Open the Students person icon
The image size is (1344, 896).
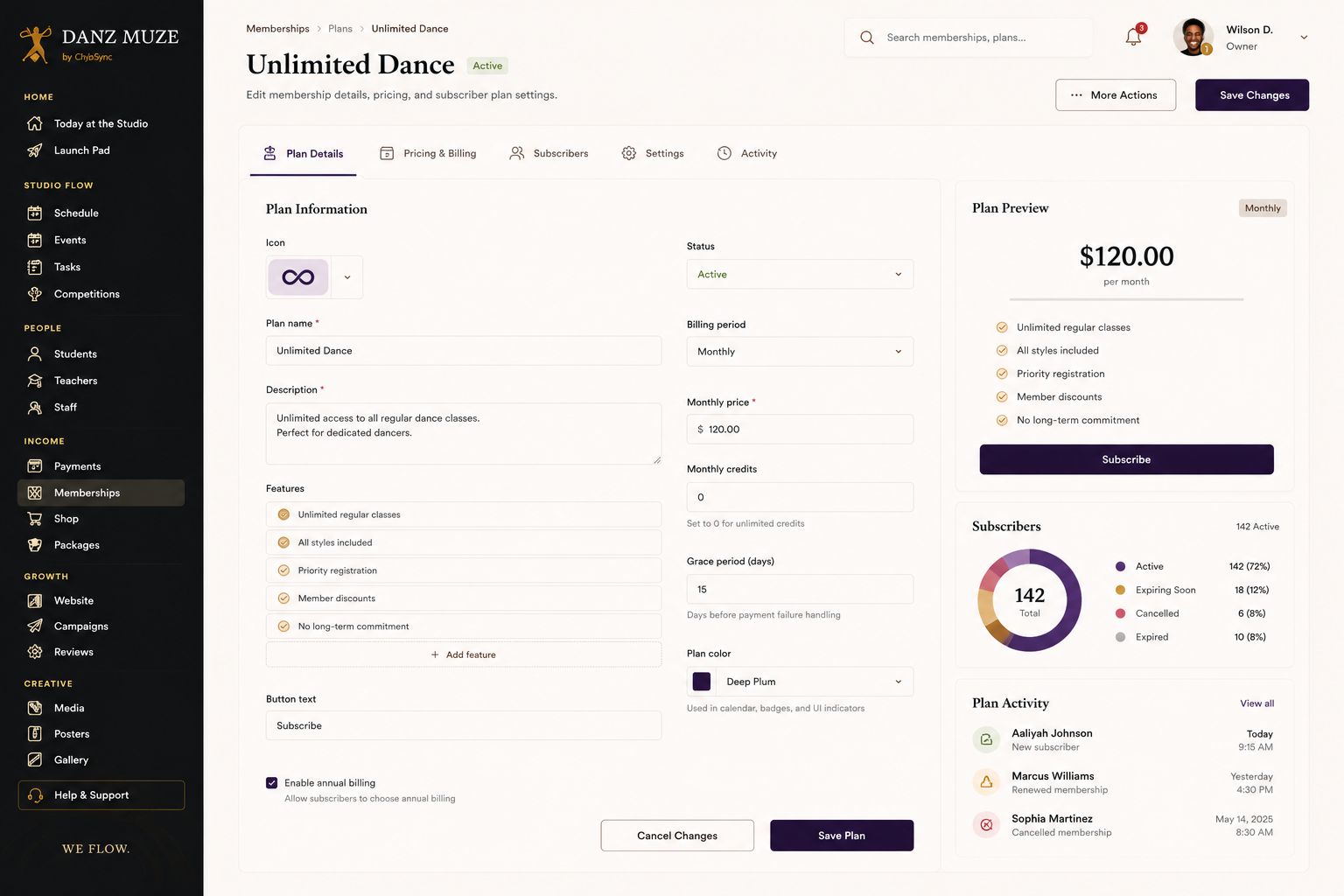[35, 353]
